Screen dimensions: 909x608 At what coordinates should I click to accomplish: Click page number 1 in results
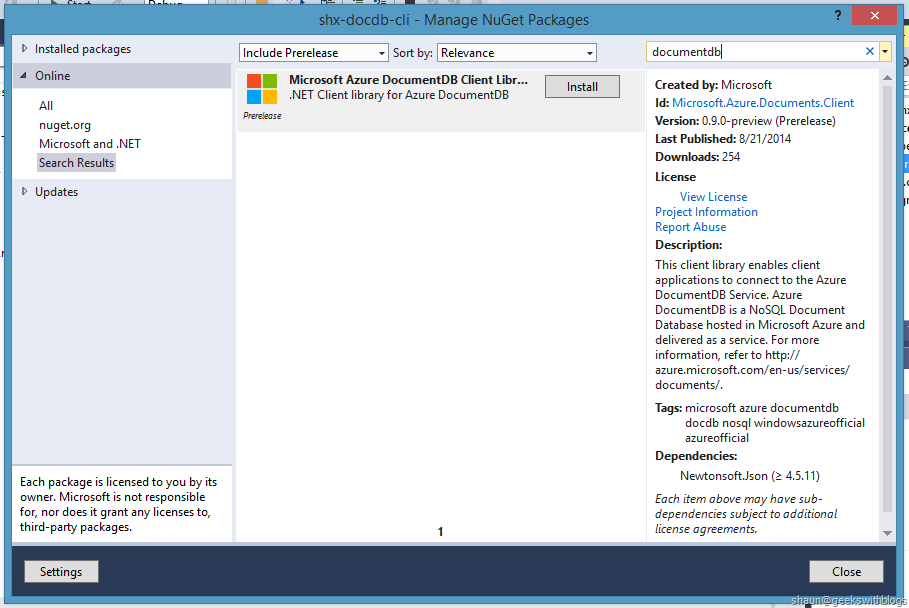coord(441,531)
